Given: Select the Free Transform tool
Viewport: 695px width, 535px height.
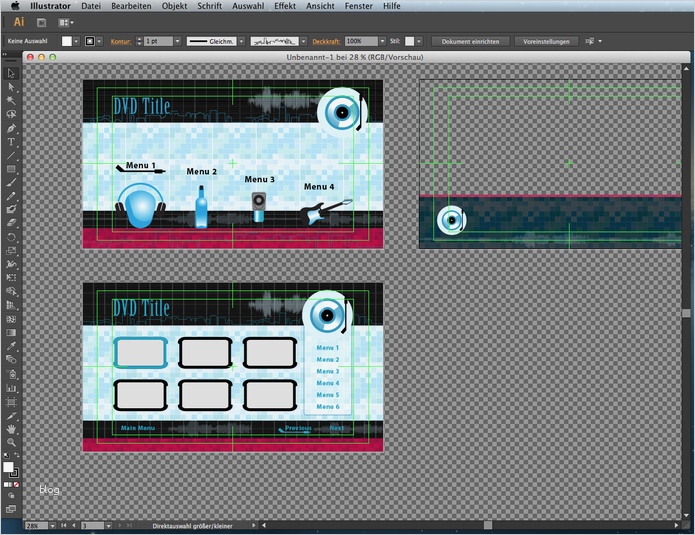Looking at the screenshot, I should tap(11, 277).
